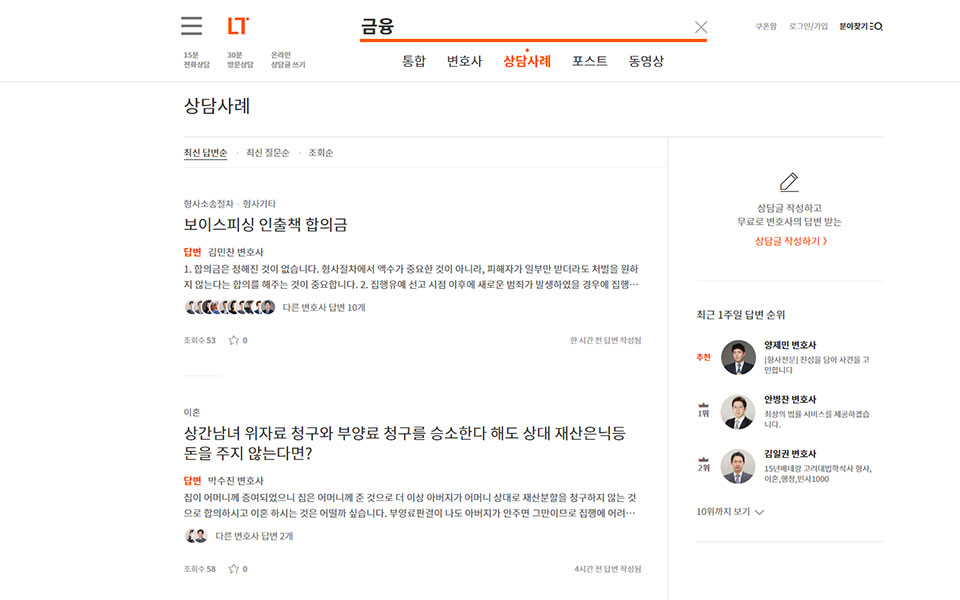Switch to 동영상 tab
This screenshot has height=600, width=960.
[646, 61]
